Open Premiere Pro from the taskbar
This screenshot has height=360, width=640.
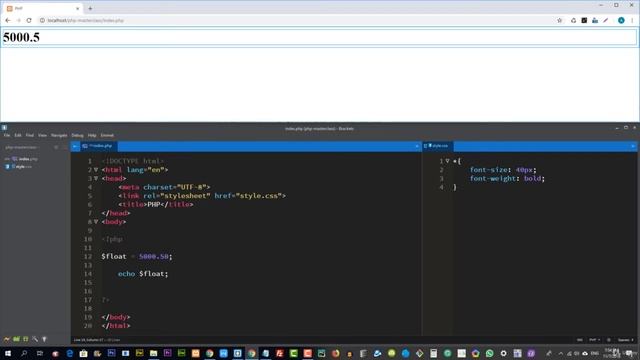[x=167, y=353]
